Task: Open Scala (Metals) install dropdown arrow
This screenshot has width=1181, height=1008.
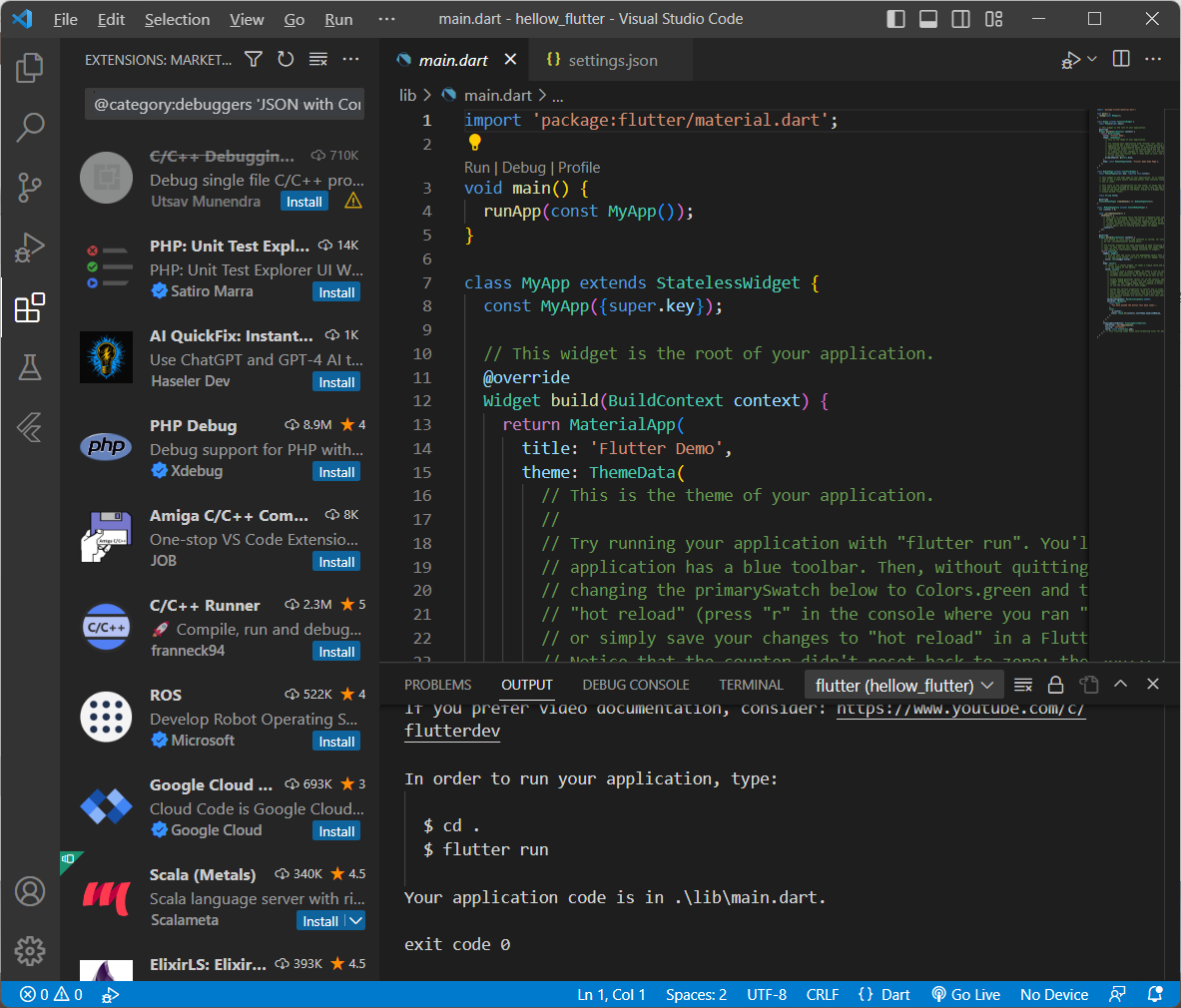Action: click(356, 921)
